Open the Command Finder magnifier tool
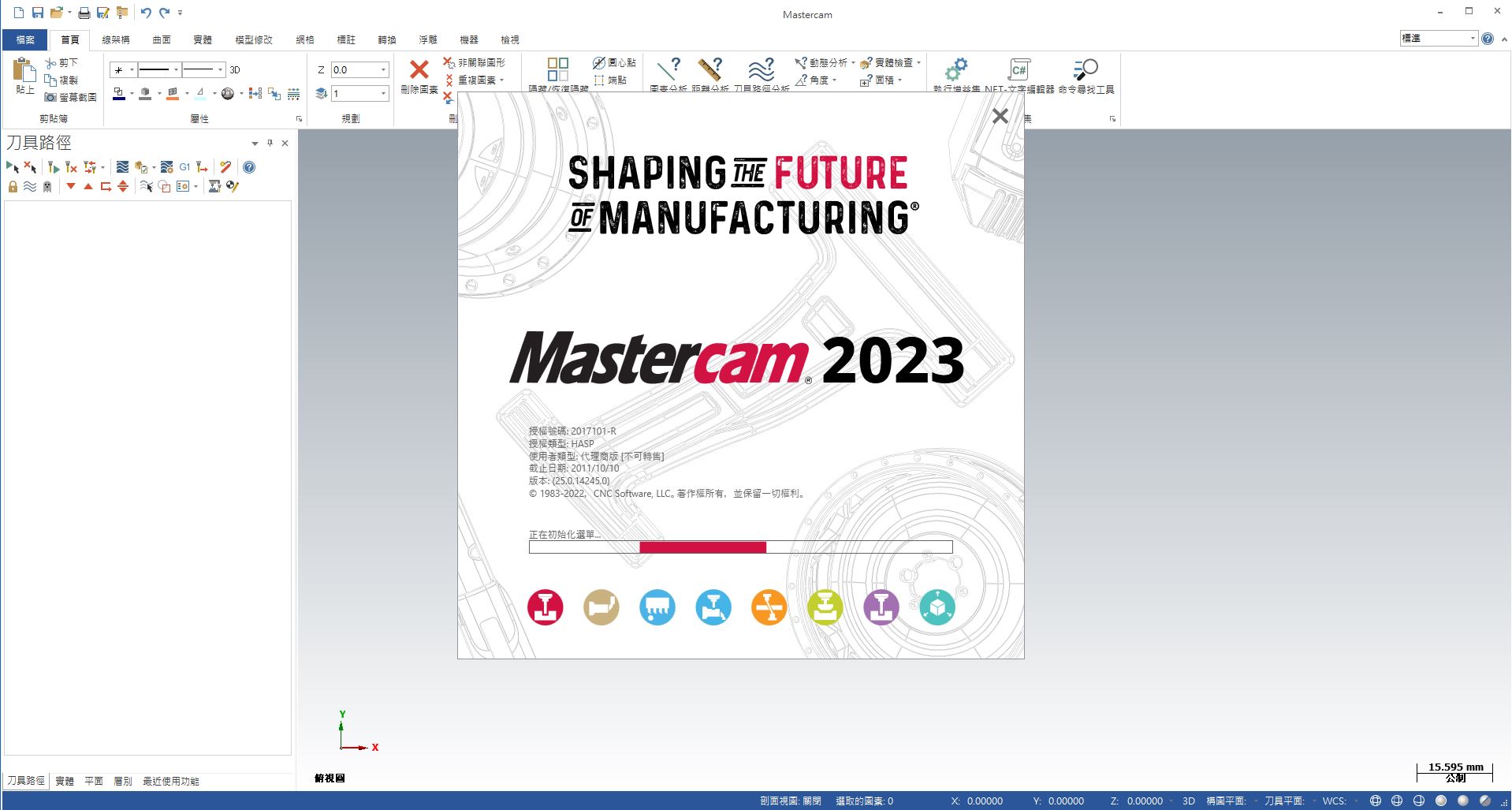The image size is (1512, 810). [x=1086, y=69]
